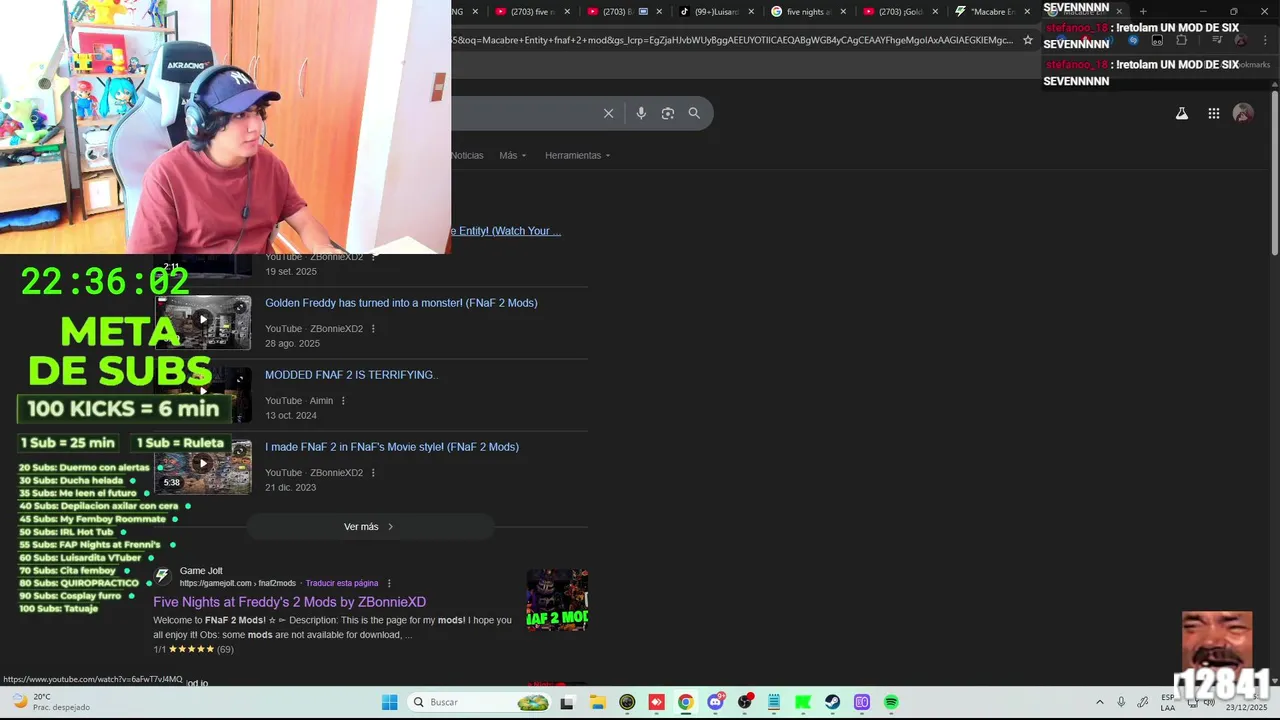Open the Windows Start menu
Viewport: 1280px width, 720px height.
point(389,702)
